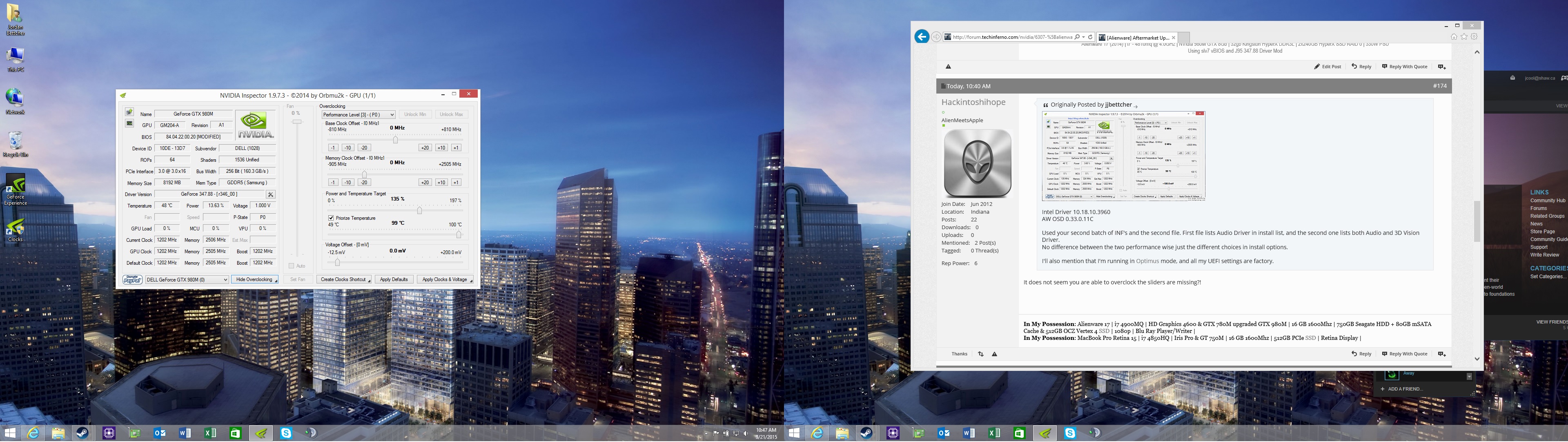Click multi-quote icon beside Edit Post row
This screenshot has width=1568, height=442.
tap(1441, 66)
